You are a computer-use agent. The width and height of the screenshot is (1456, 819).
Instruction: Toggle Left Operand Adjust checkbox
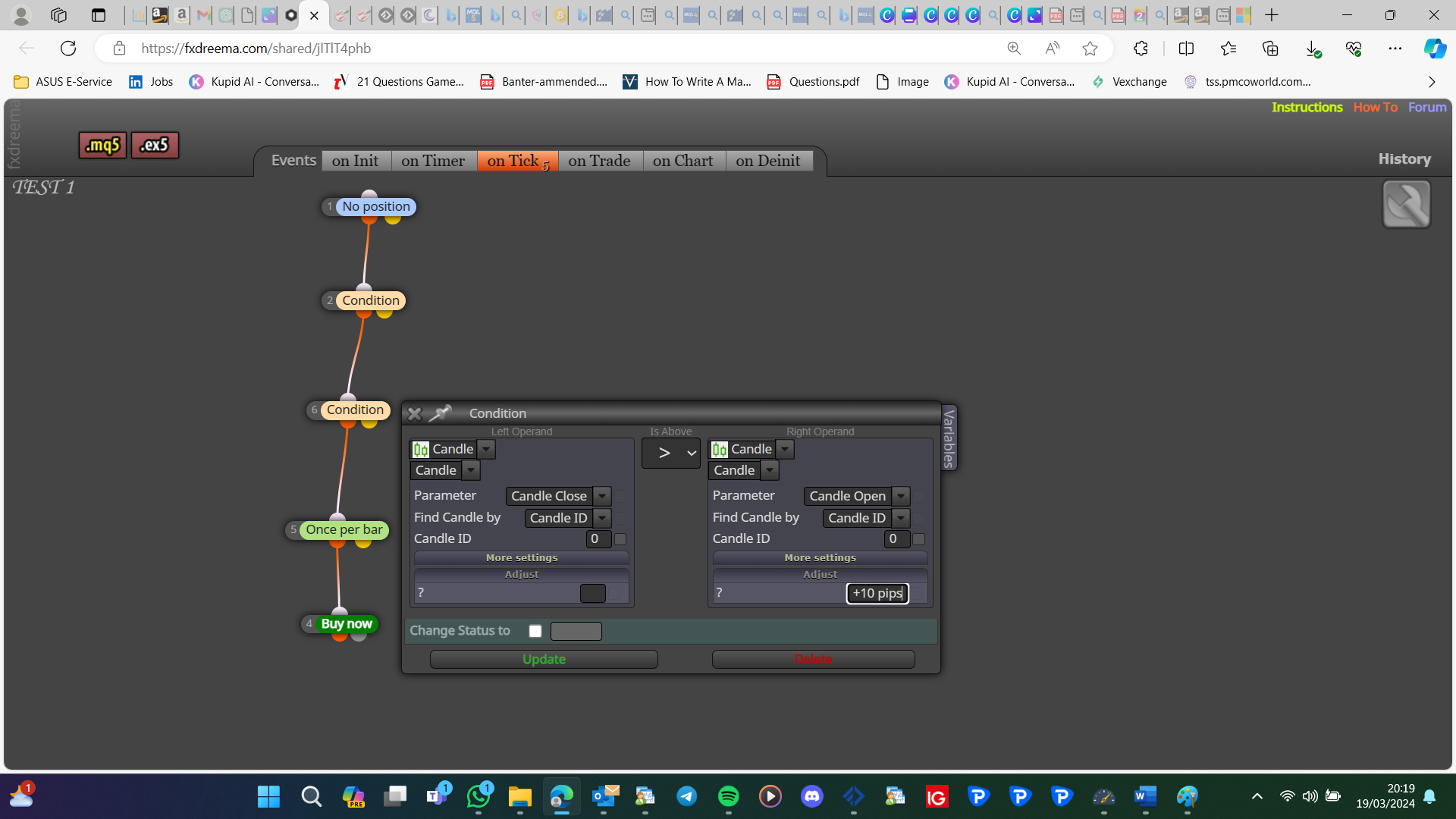click(616, 593)
